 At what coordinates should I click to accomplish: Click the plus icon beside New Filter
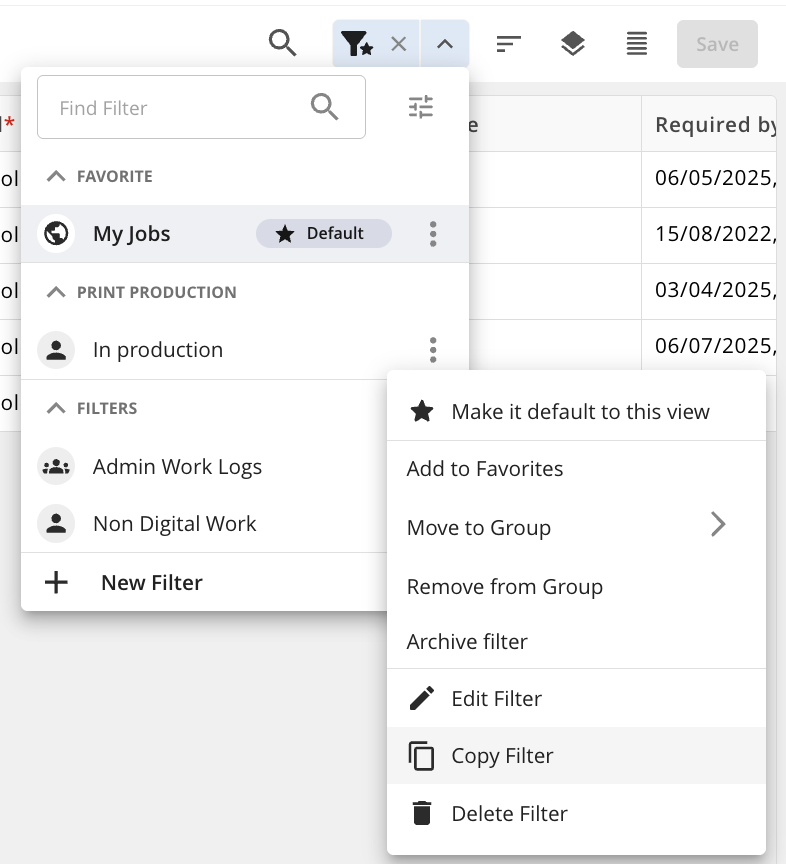pyautogui.click(x=56, y=582)
